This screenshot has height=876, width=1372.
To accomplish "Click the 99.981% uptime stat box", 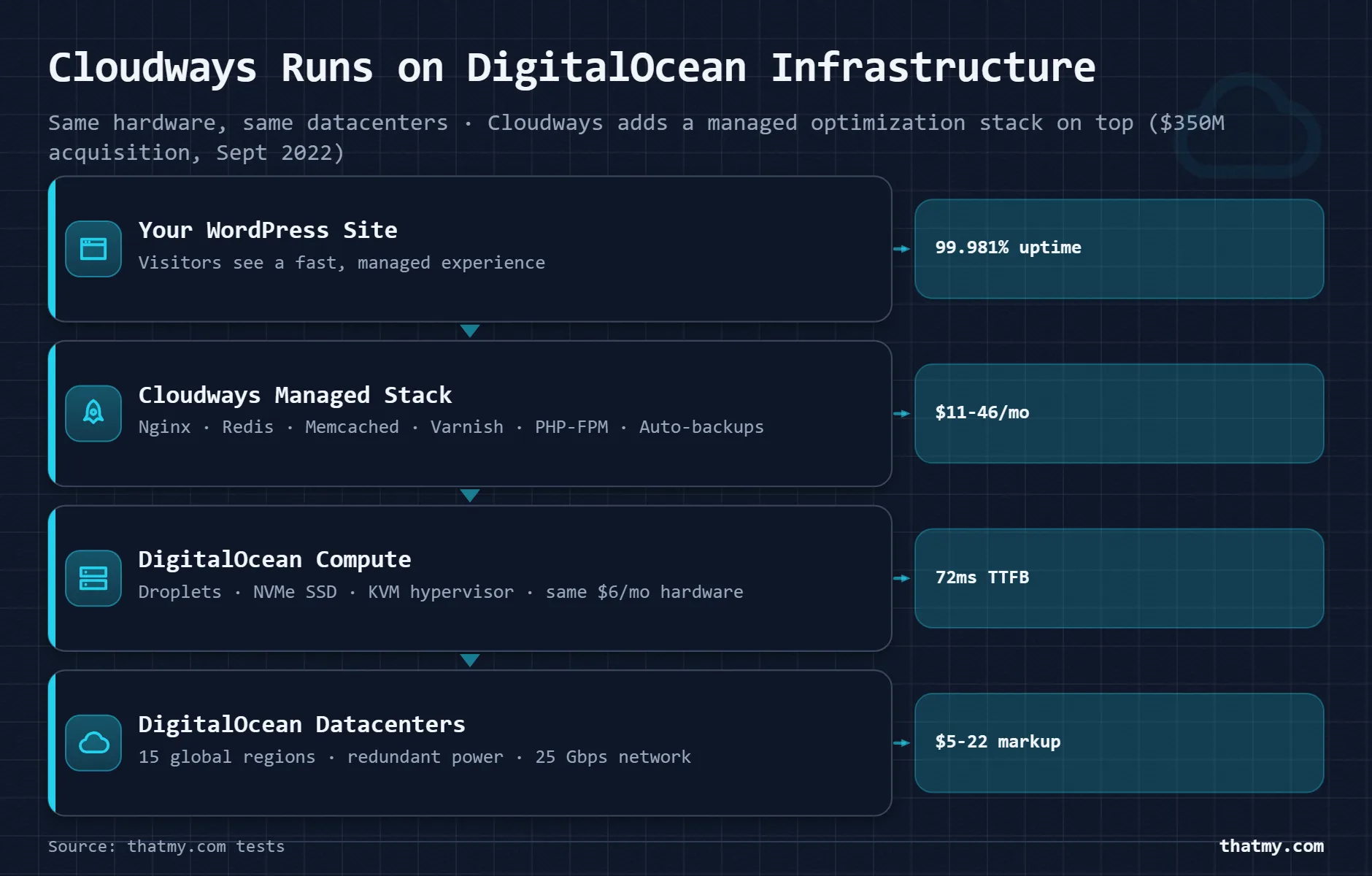I will click(x=1119, y=249).
